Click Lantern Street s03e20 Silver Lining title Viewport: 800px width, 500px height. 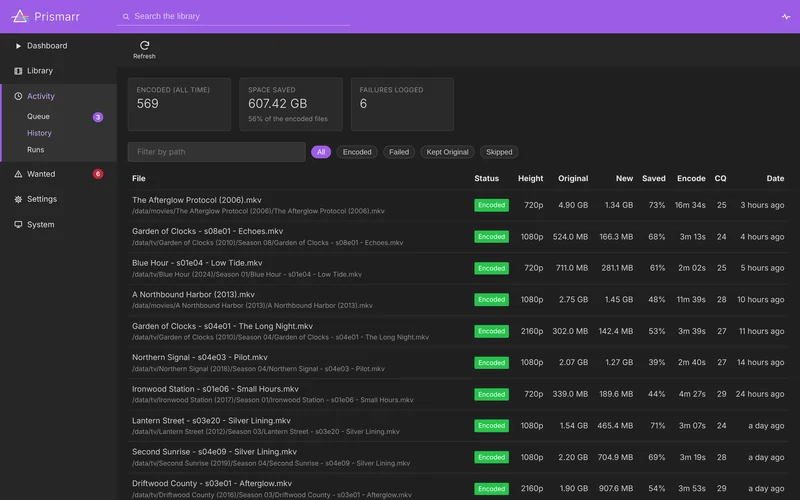pyautogui.click(x=211, y=420)
